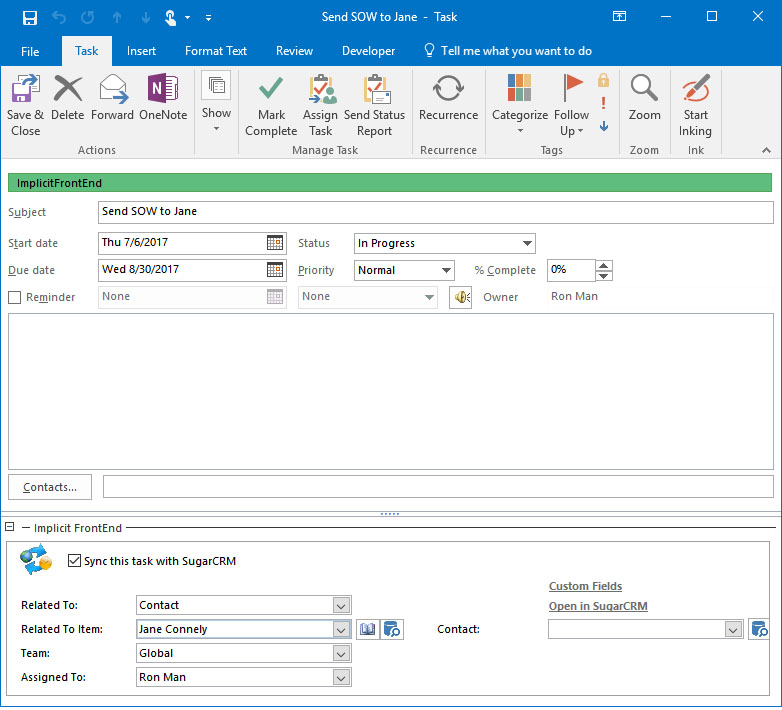This screenshot has width=782, height=710.
Task: Click the Contacts... button
Action: pyautogui.click(x=50, y=487)
